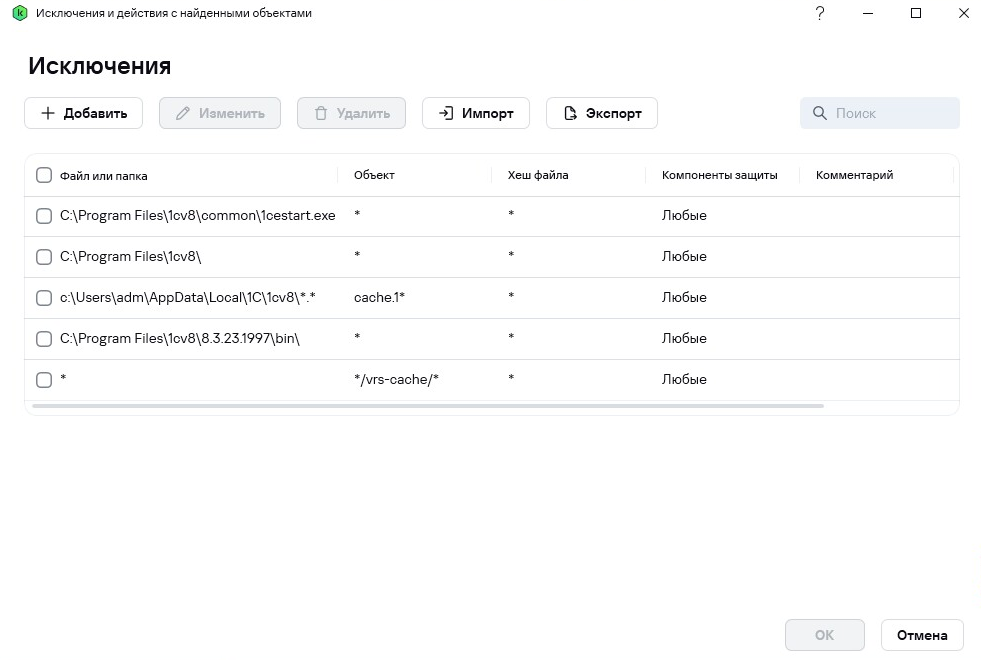This screenshot has height=660, width=981.
Task: Check the 1cestart.exe exclusion row
Action: pyautogui.click(x=44, y=216)
